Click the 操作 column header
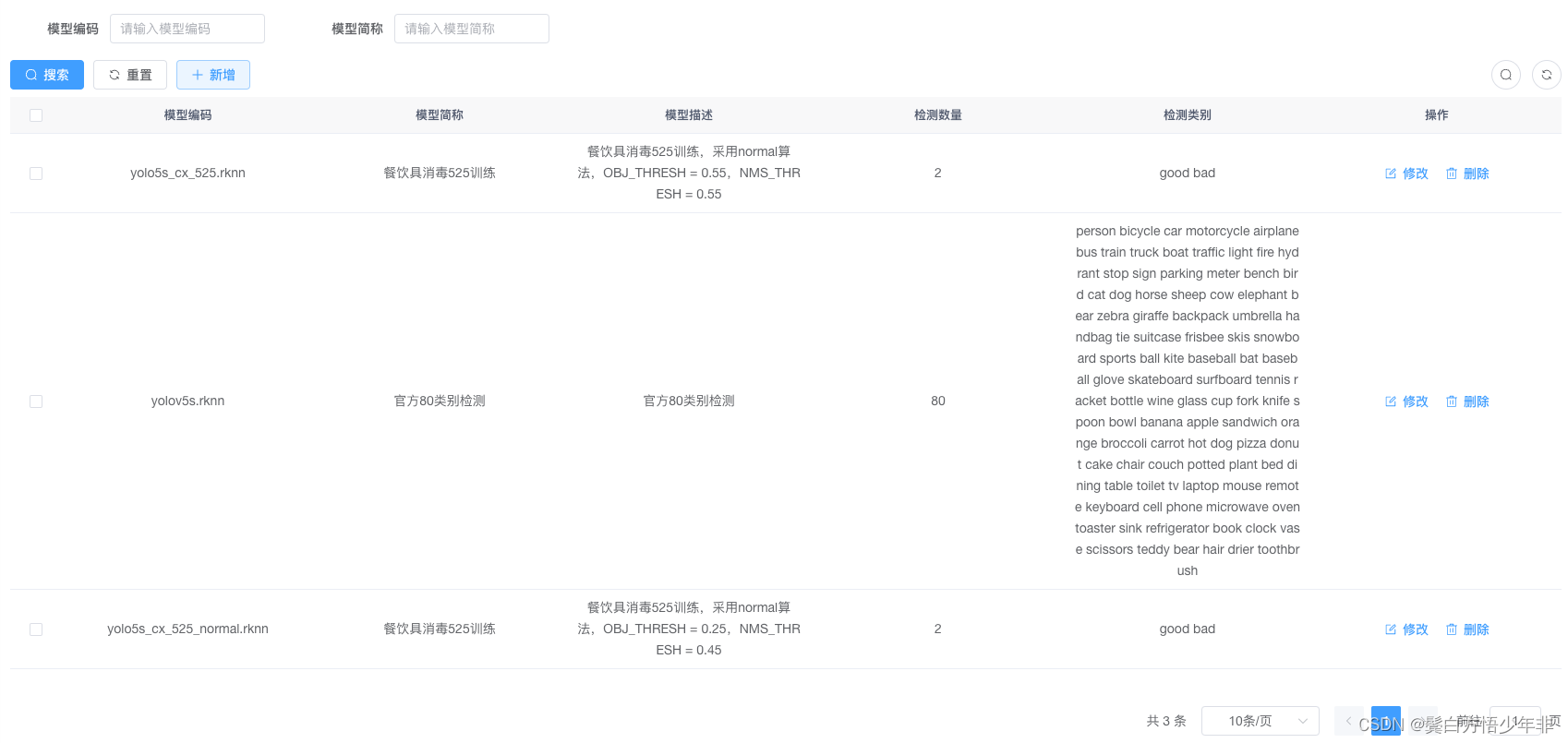Image resolution: width=1568 pixels, height=743 pixels. (1437, 115)
